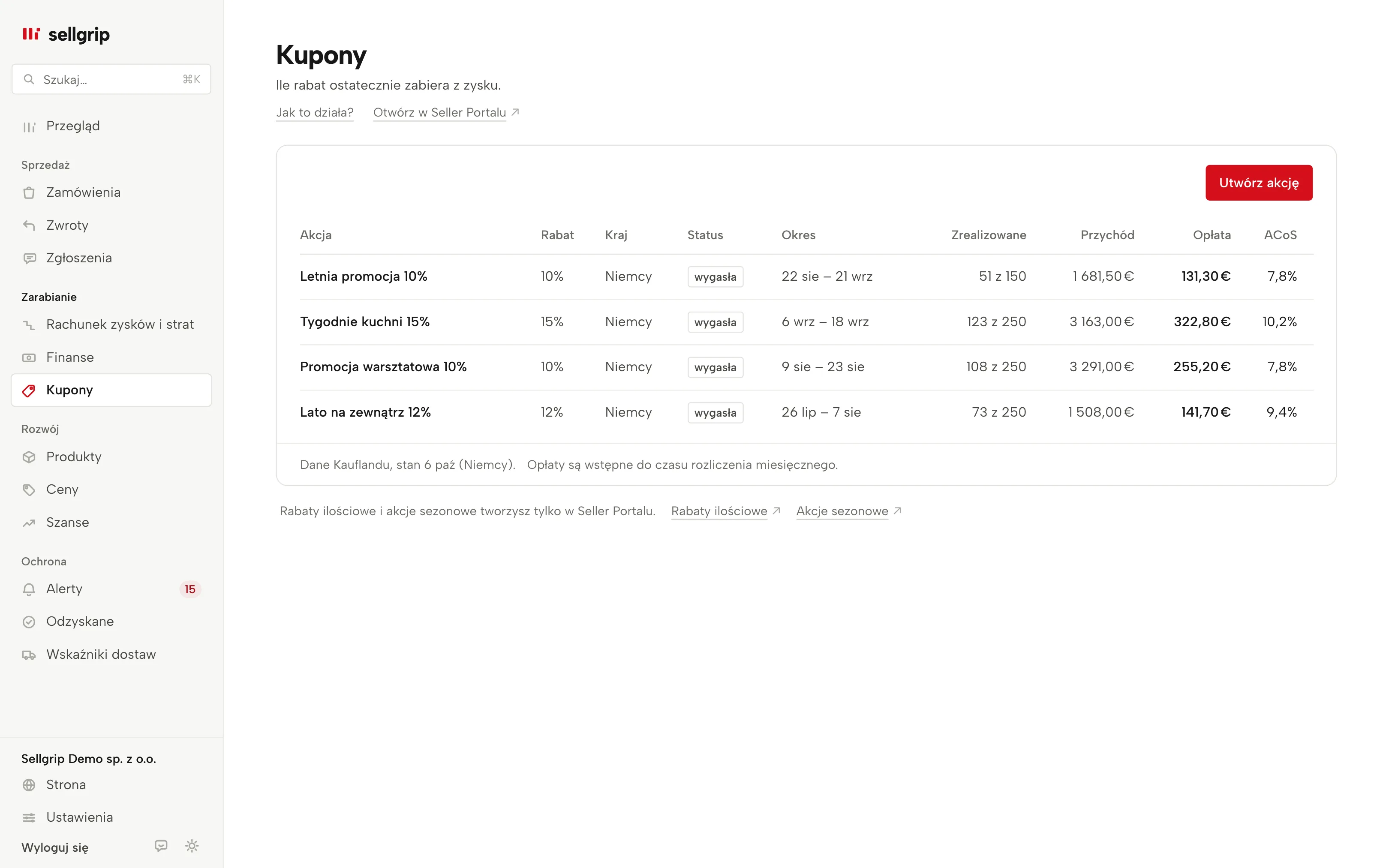Viewport: 1389px width, 868px height.
Task: Open the Lato na zewnątrz 12% row
Action: [x=806, y=413]
